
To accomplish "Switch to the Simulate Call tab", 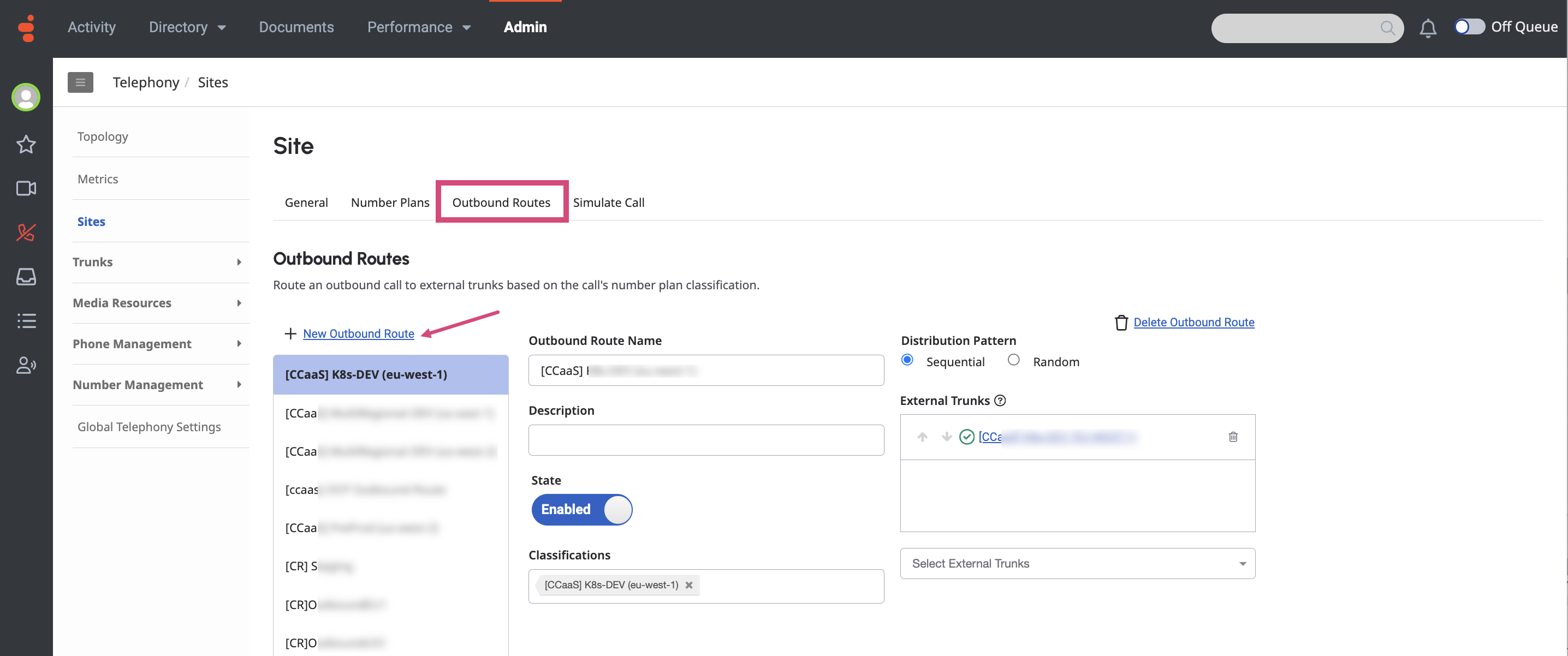I will (608, 202).
